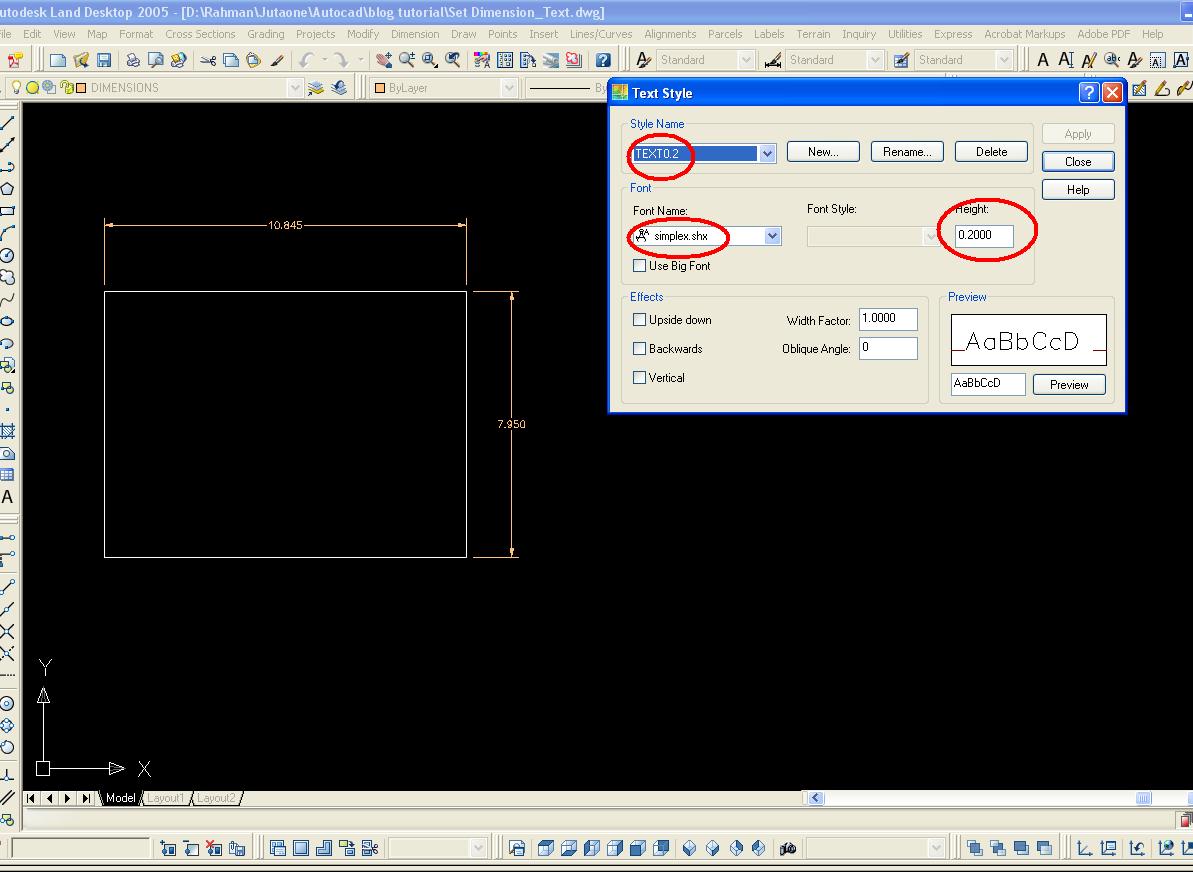1193x872 pixels.
Task: Click the Zoom Previous icon
Action: coord(452,60)
